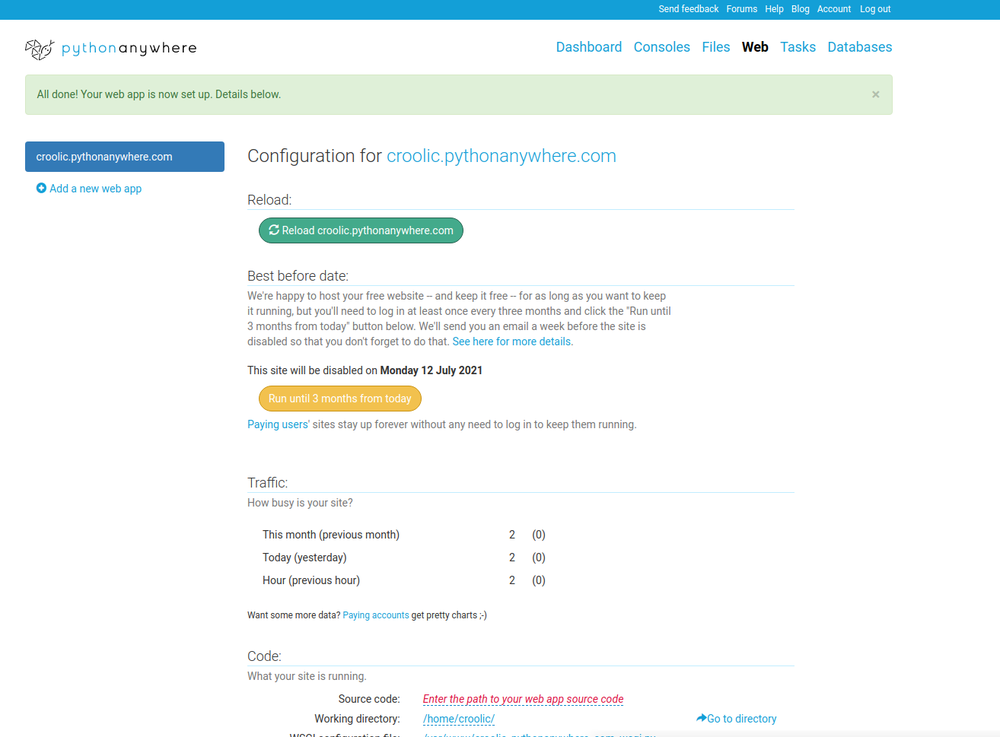This screenshot has width=1000, height=737.
Task: Open the Paying accounts link
Action: coord(376,615)
